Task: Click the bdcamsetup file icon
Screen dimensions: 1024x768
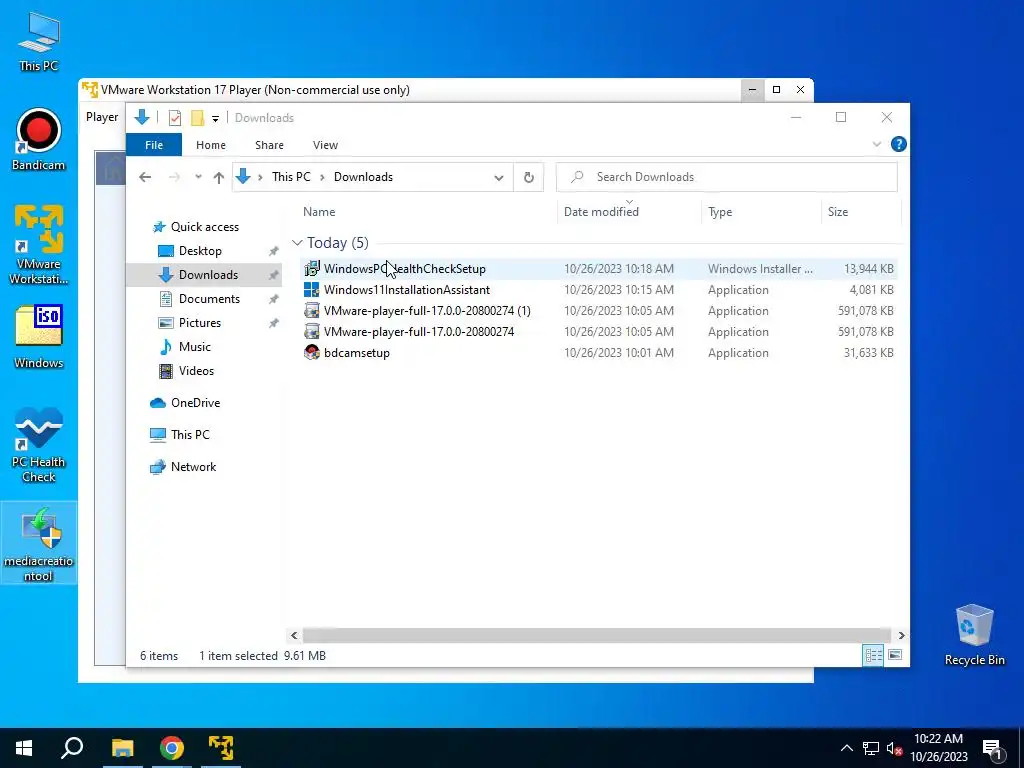Action: [312, 353]
